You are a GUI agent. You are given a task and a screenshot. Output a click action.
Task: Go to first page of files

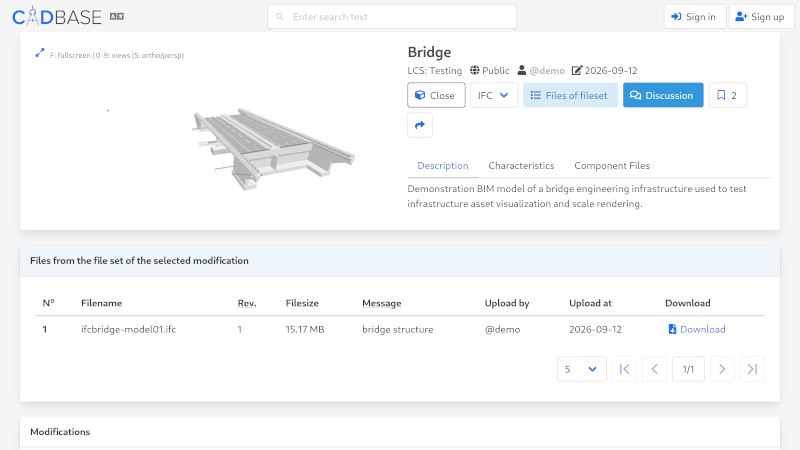tap(624, 368)
